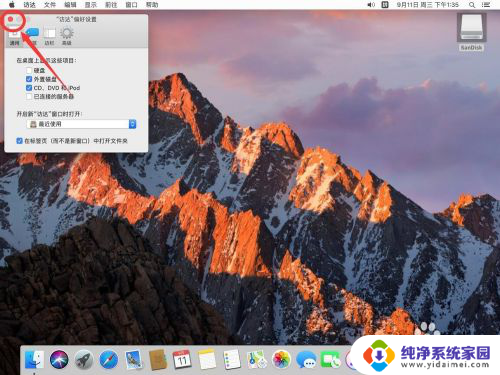Uncheck the 外置磁盘 checkbox
Image resolution: width=500 pixels, height=375 pixels.
29,79
